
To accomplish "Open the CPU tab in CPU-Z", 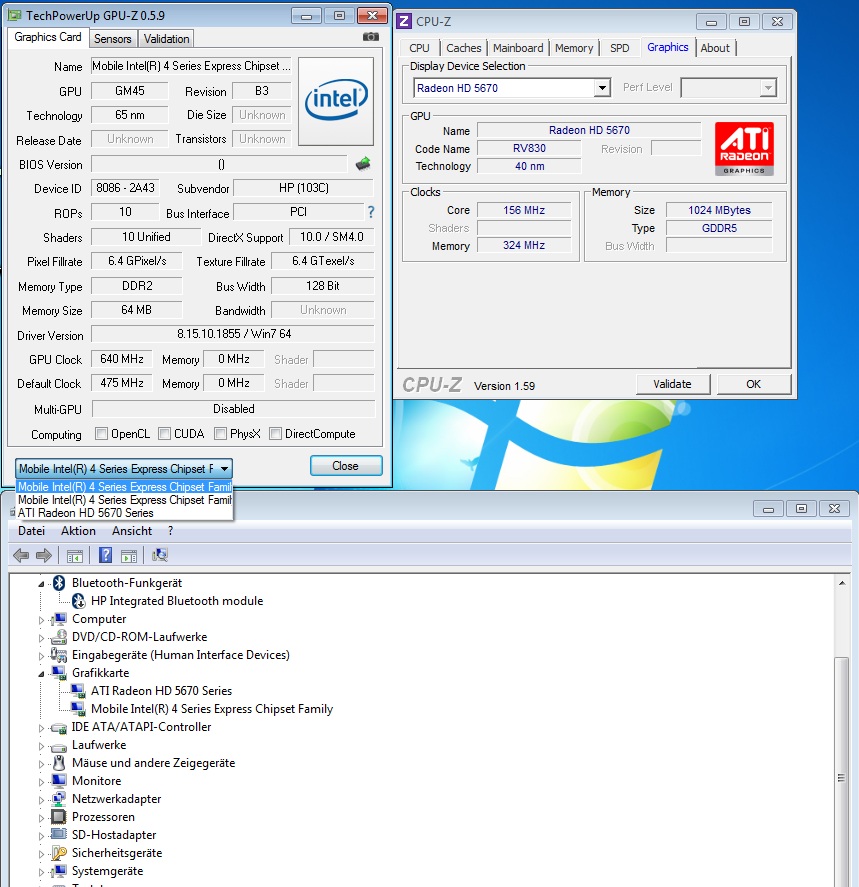I will [x=419, y=48].
